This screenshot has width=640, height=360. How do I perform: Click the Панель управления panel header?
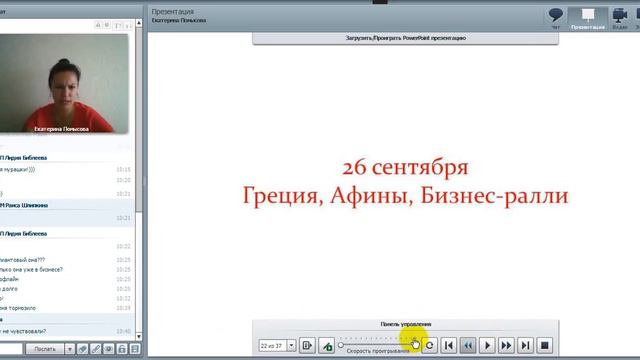pos(406,324)
